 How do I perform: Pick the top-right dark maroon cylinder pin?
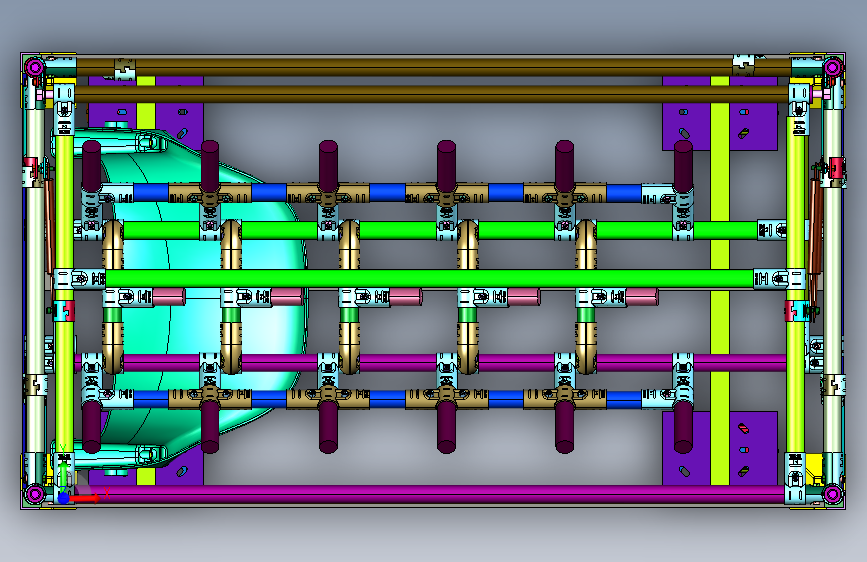683,164
